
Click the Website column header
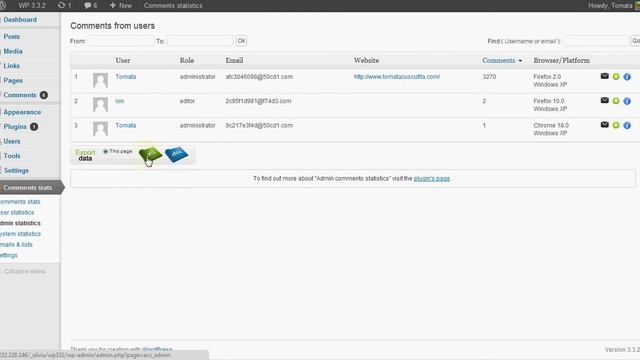[367, 60]
